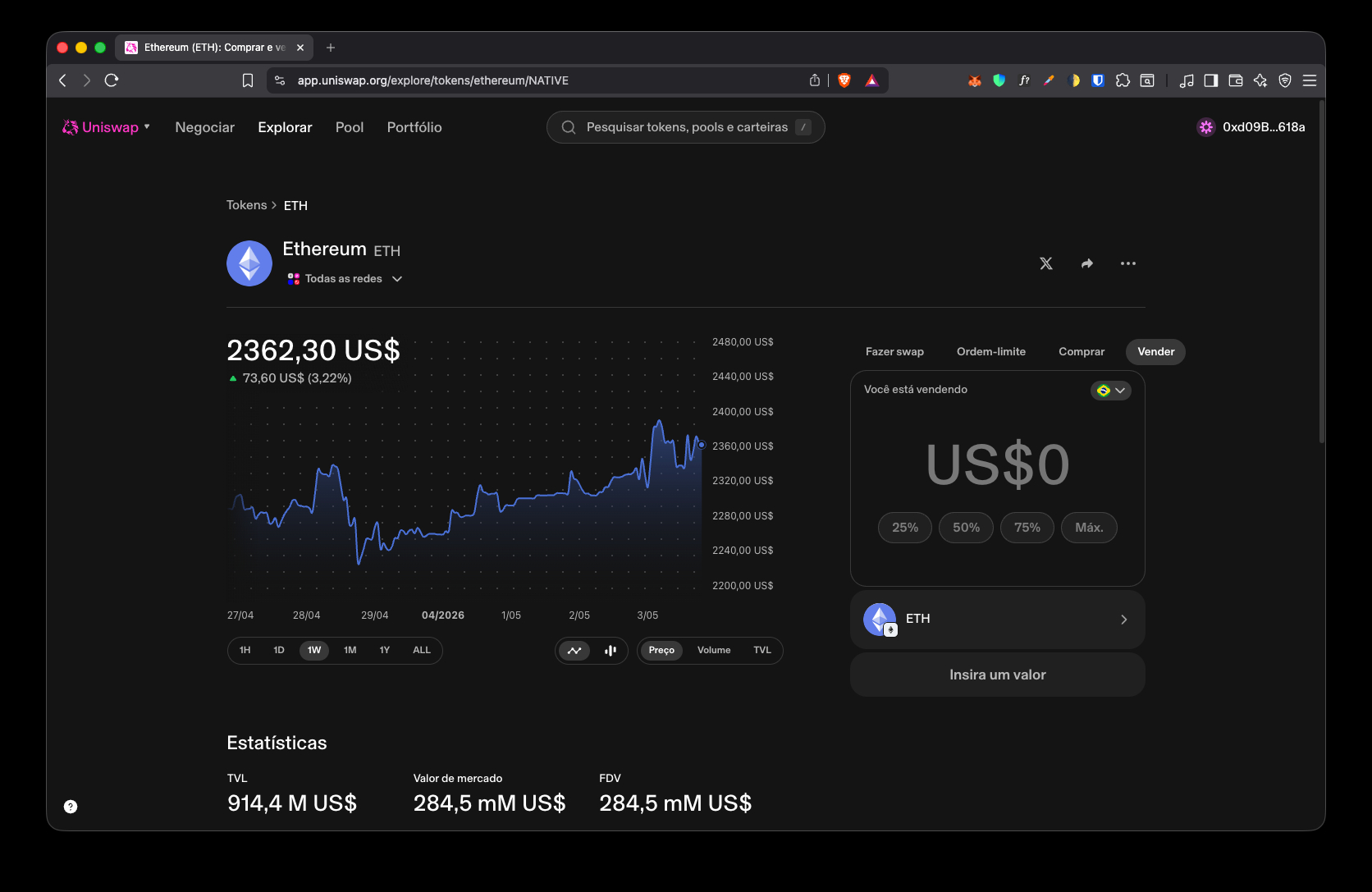Open the Brave Wallet icon
The height and width of the screenshot is (892, 1372).
(x=1236, y=80)
